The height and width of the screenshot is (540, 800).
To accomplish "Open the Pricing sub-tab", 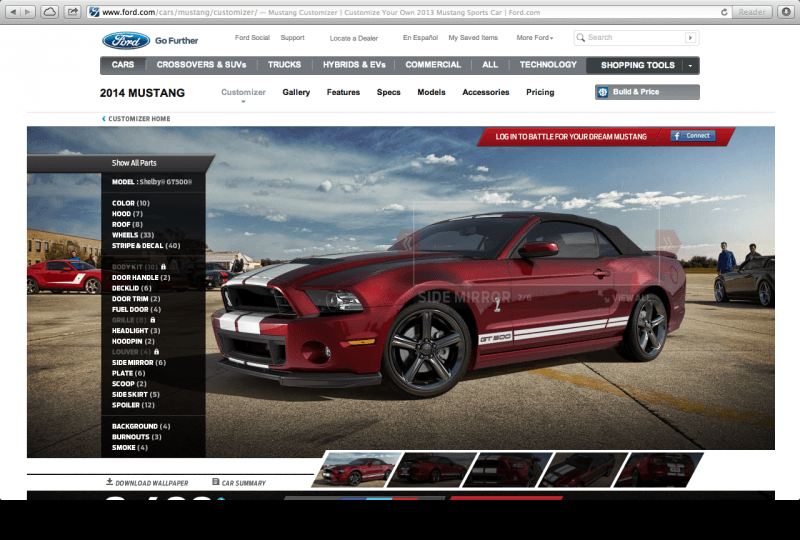I will [540, 92].
